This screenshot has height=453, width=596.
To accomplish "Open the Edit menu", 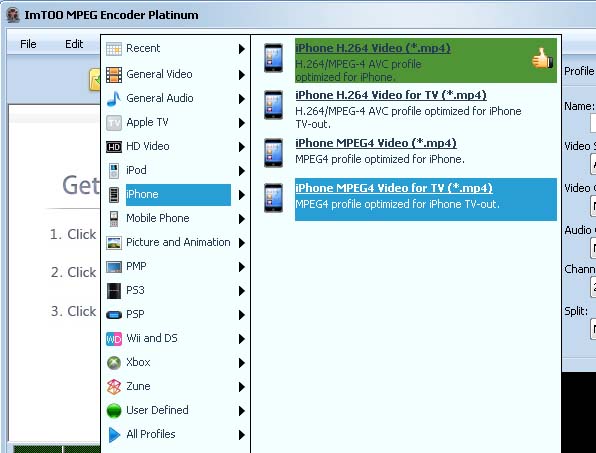I will pyautogui.click(x=74, y=44).
